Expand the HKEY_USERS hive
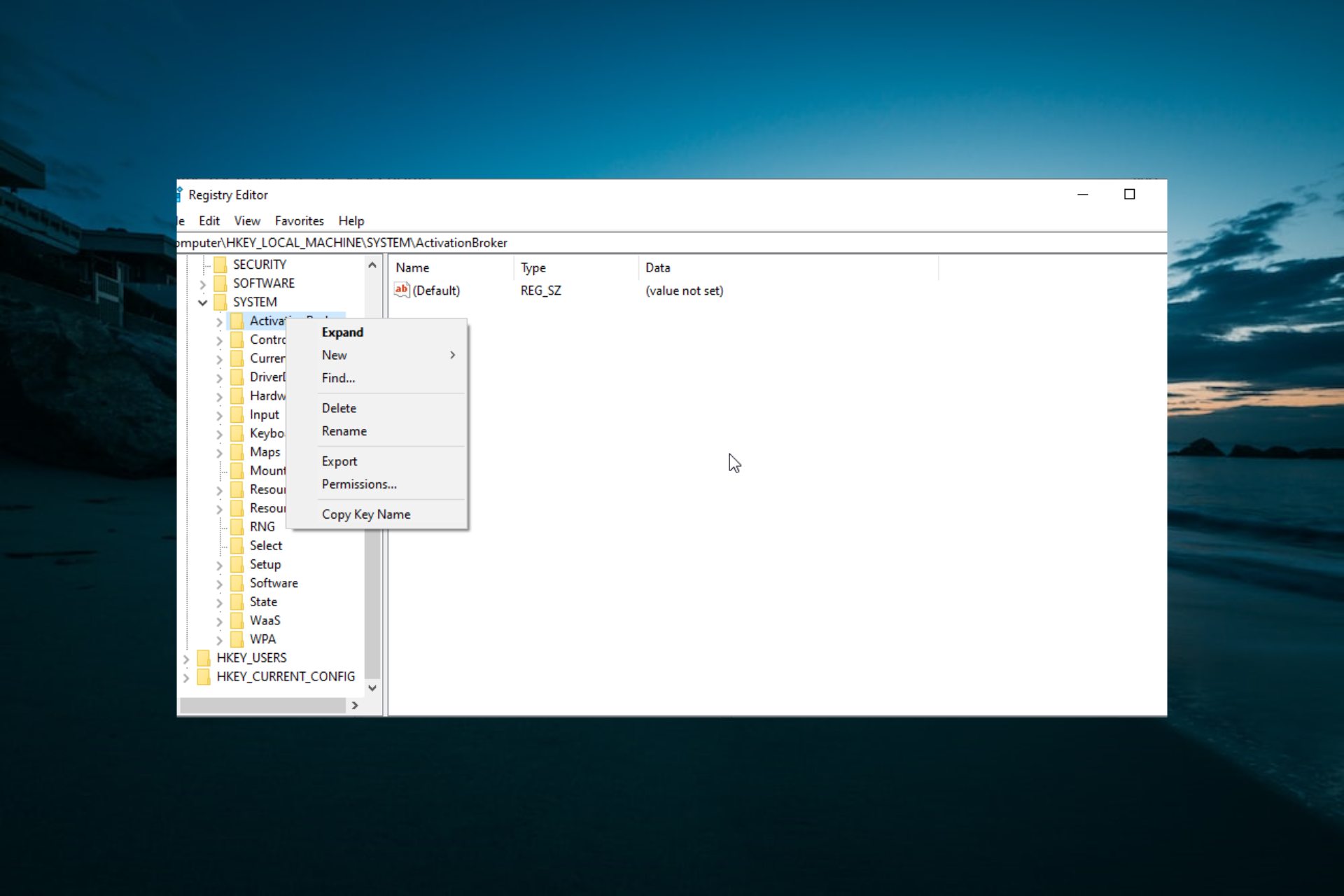 pyautogui.click(x=186, y=659)
